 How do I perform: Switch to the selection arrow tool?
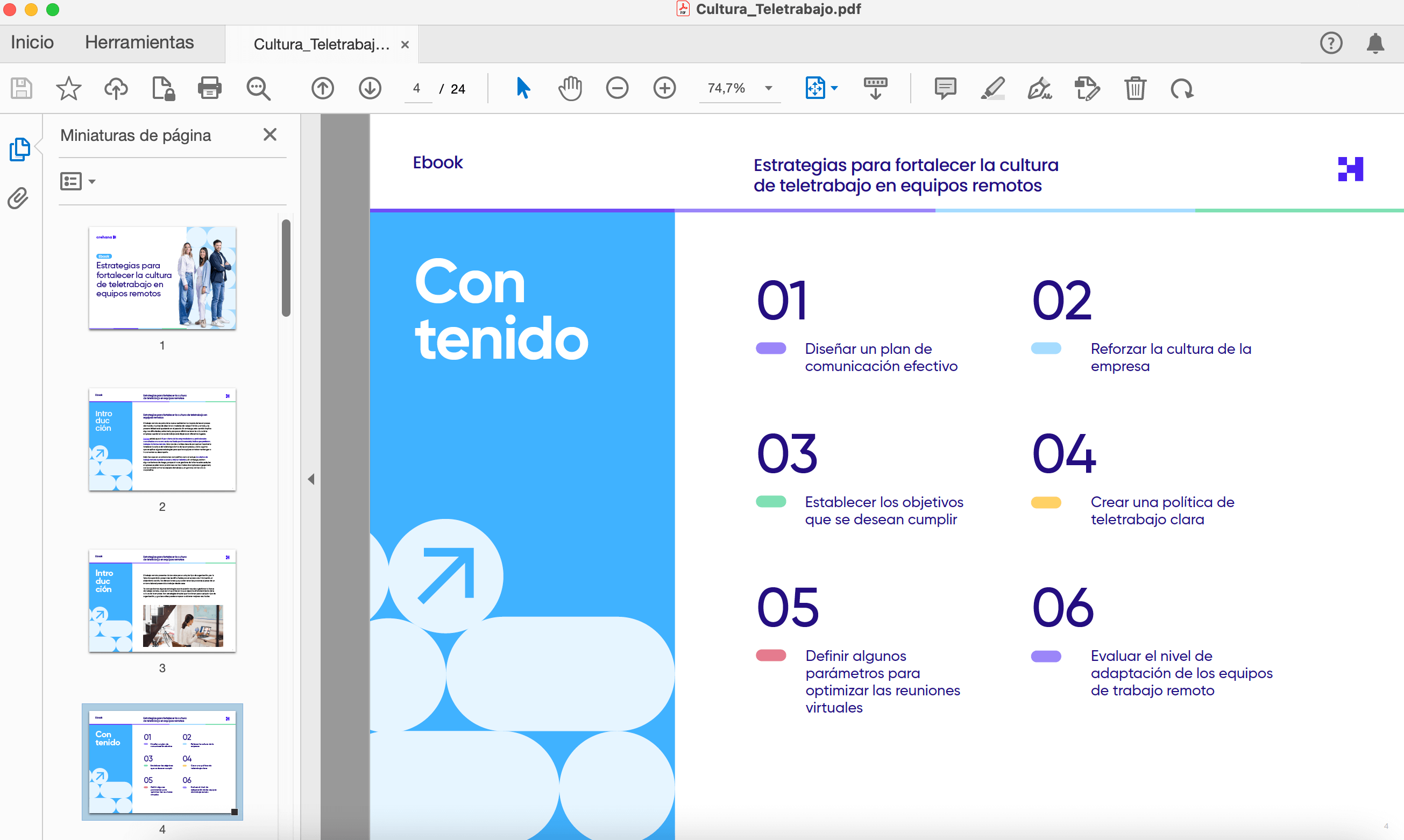click(x=522, y=88)
